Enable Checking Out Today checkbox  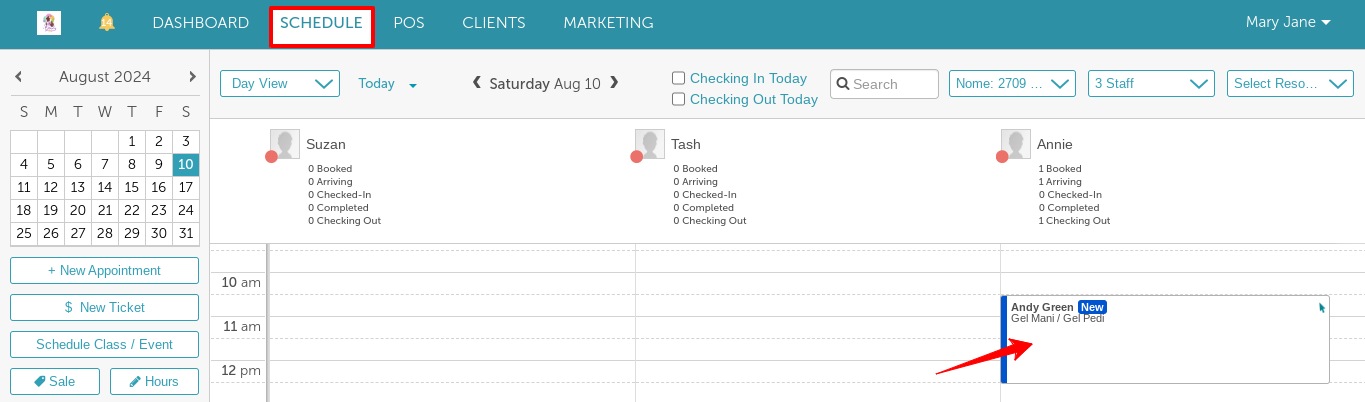click(x=679, y=99)
